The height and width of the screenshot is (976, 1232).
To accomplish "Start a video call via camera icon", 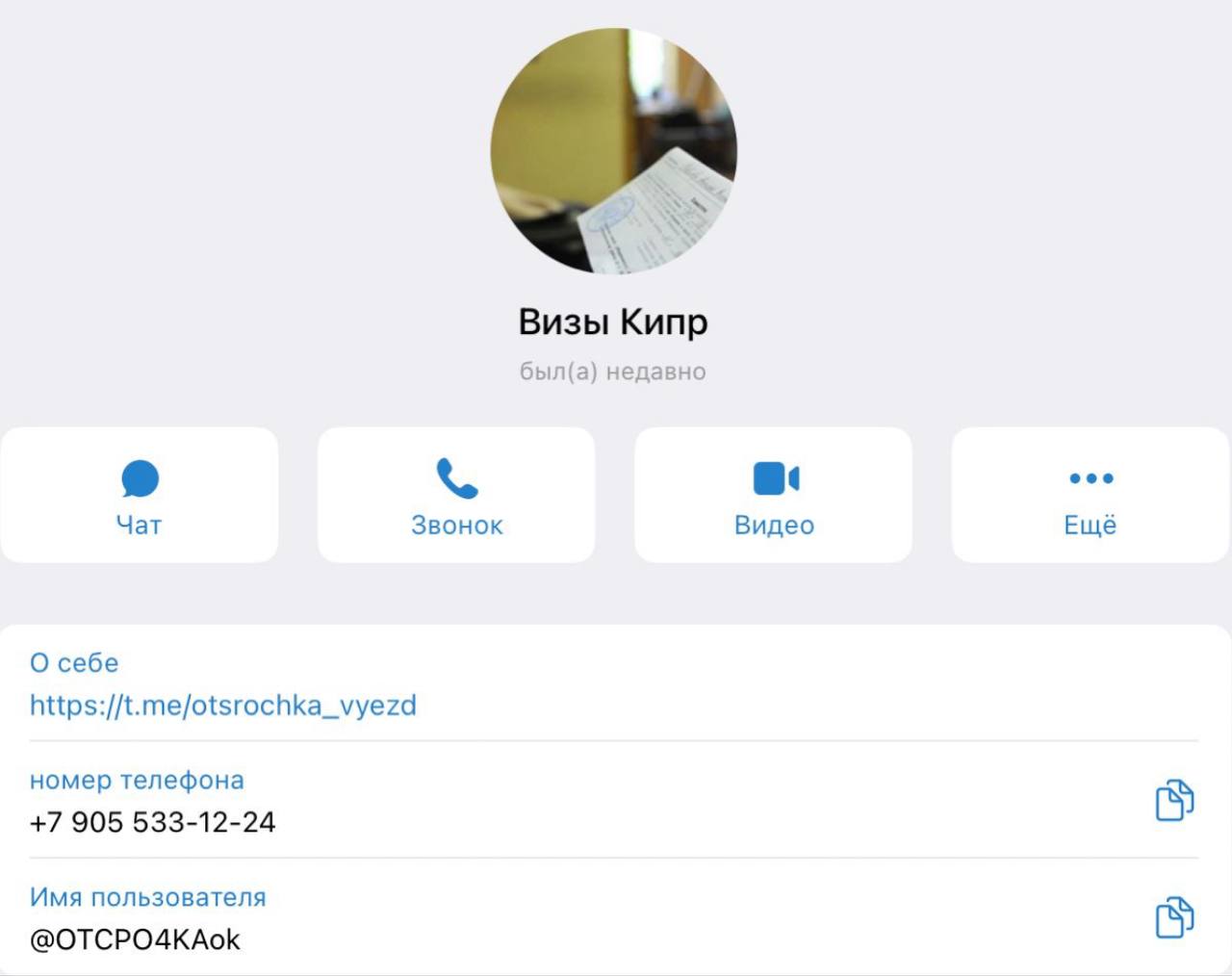I will pyautogui.click(x=776, y=478).
